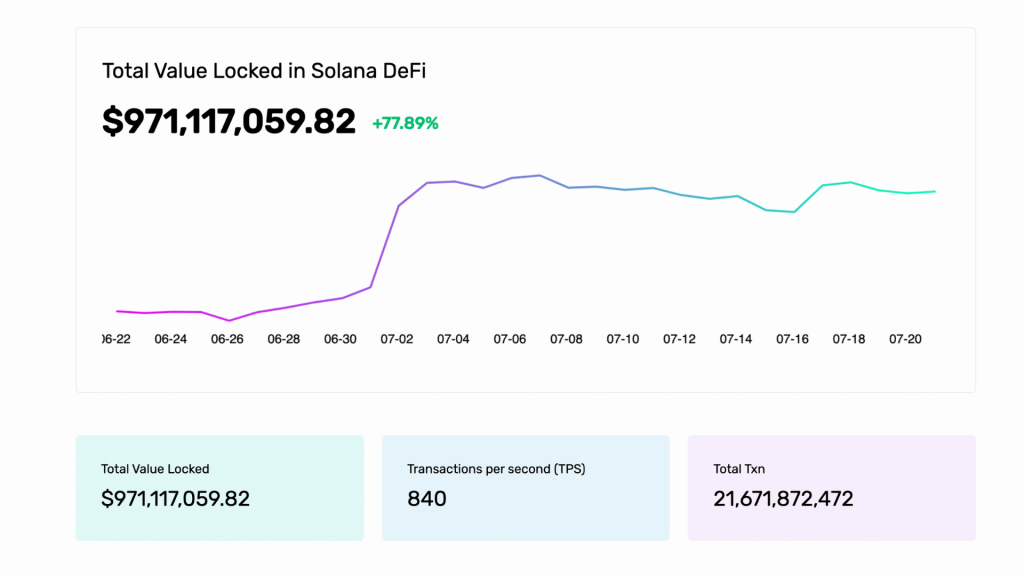The height and width of the screenshot is (576, 1024).
Task: Click the green +77.89% change badge
Action: coord(405,124)
